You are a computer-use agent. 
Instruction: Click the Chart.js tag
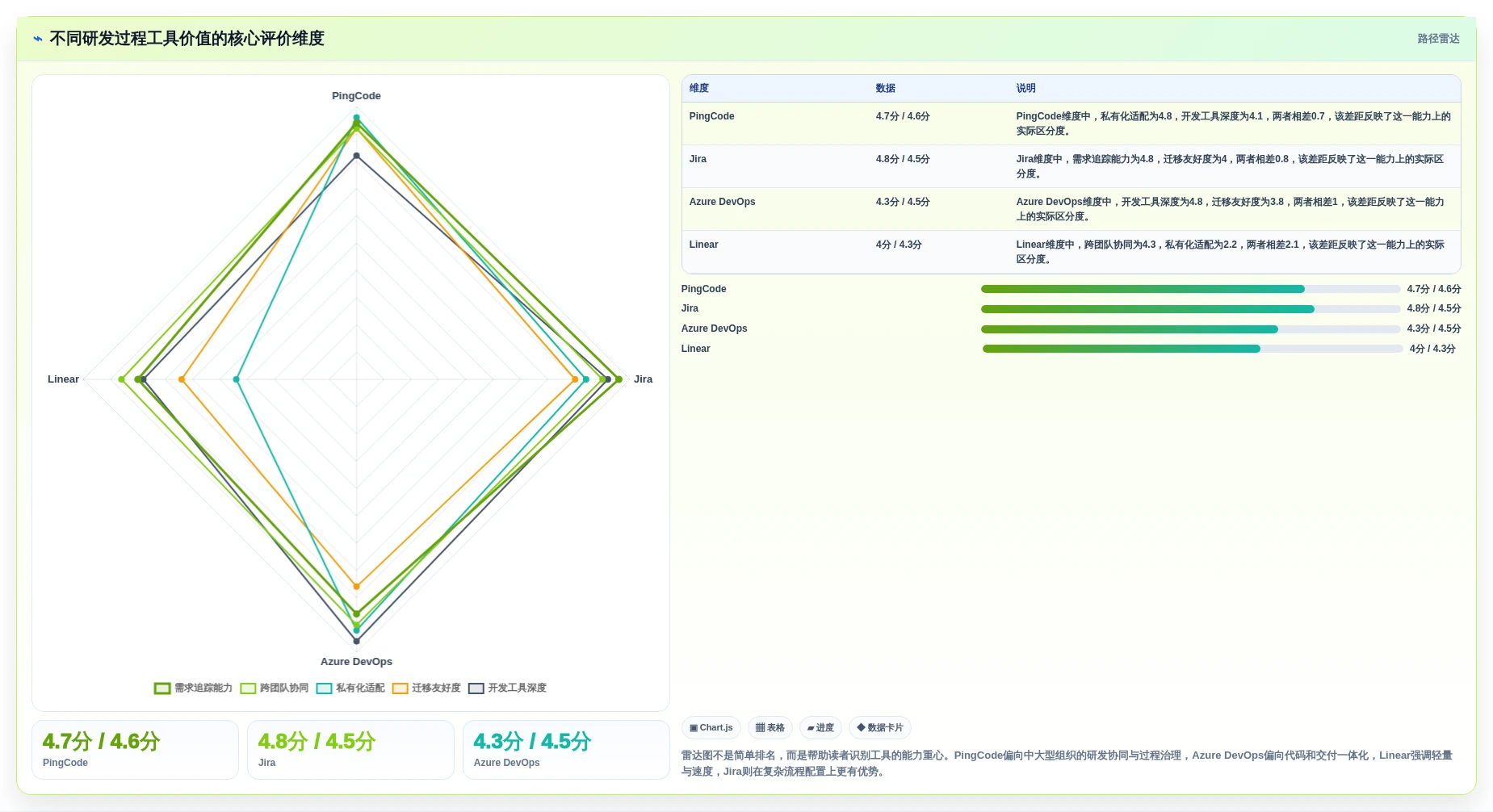pyautogui.click(x=711, y=728)
